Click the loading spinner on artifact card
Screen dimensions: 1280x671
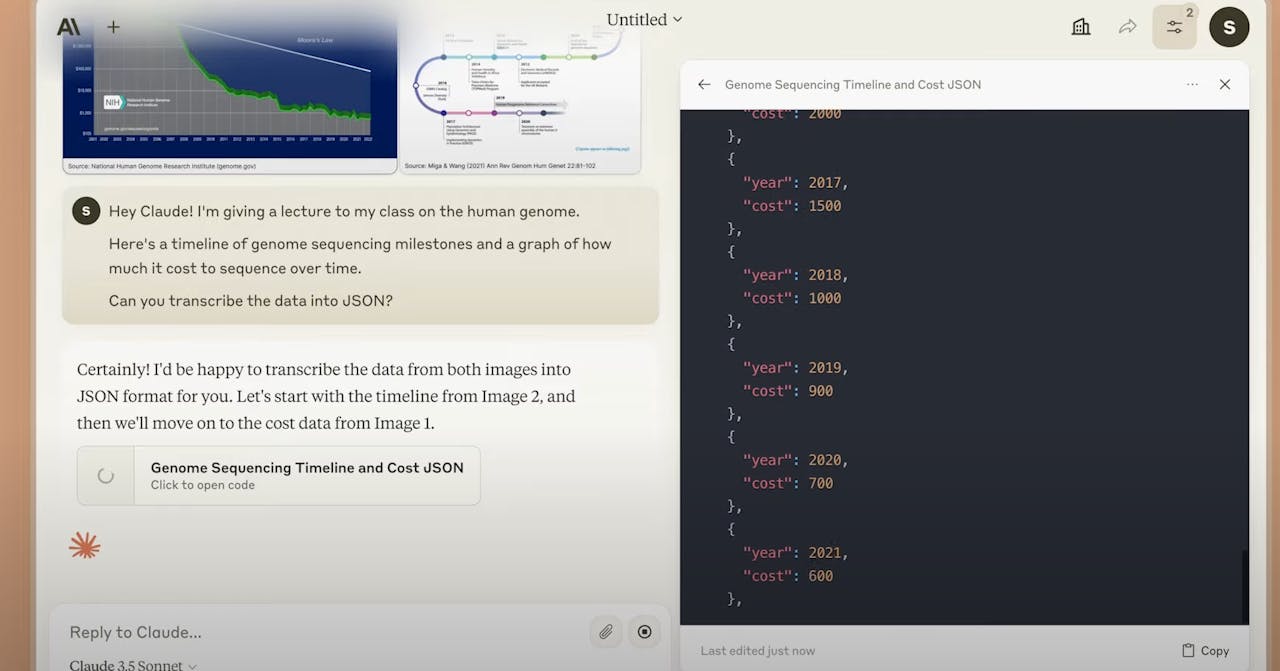tap(105, 476)
